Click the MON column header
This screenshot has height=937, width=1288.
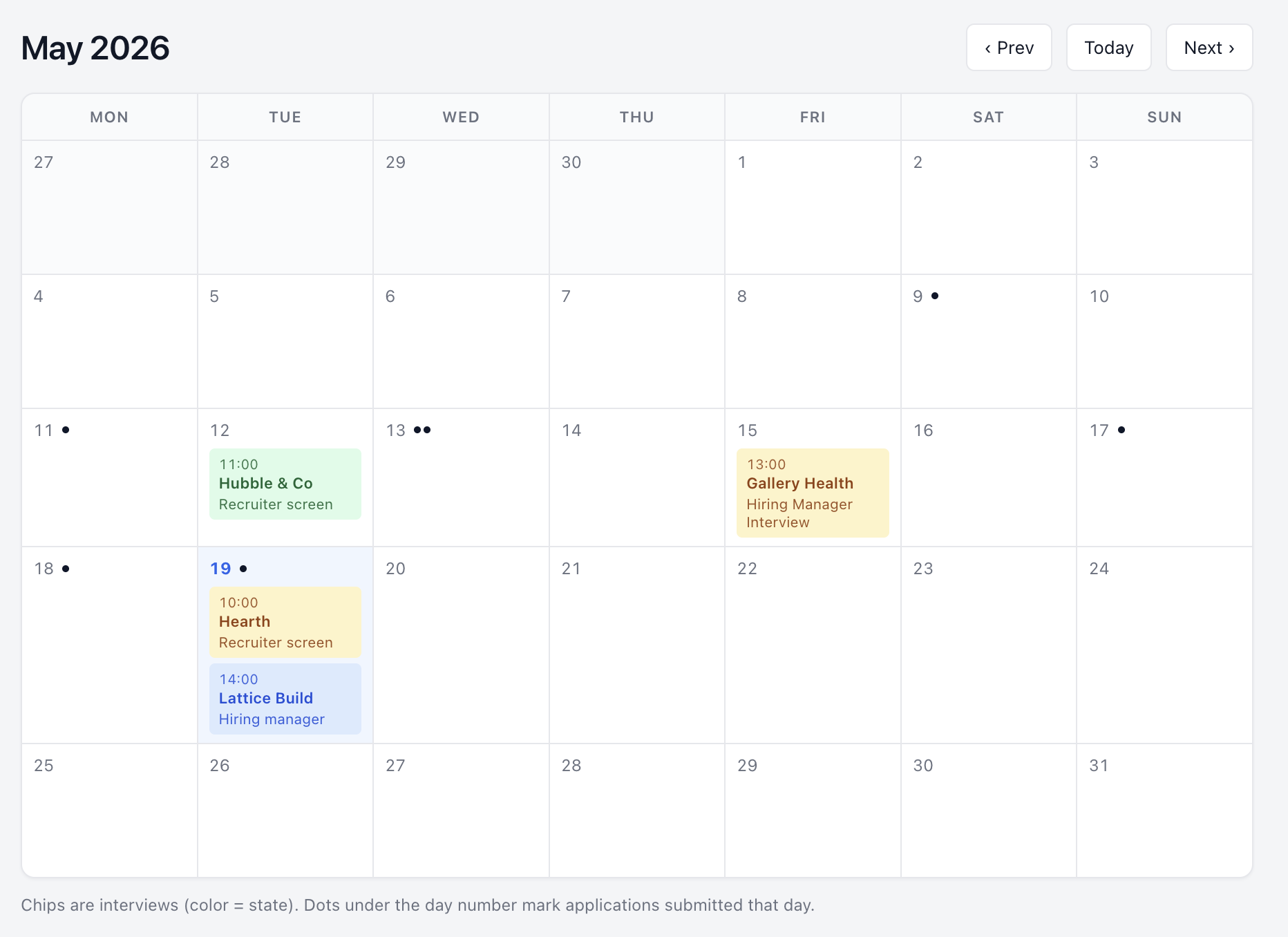[x=109, y=117]
